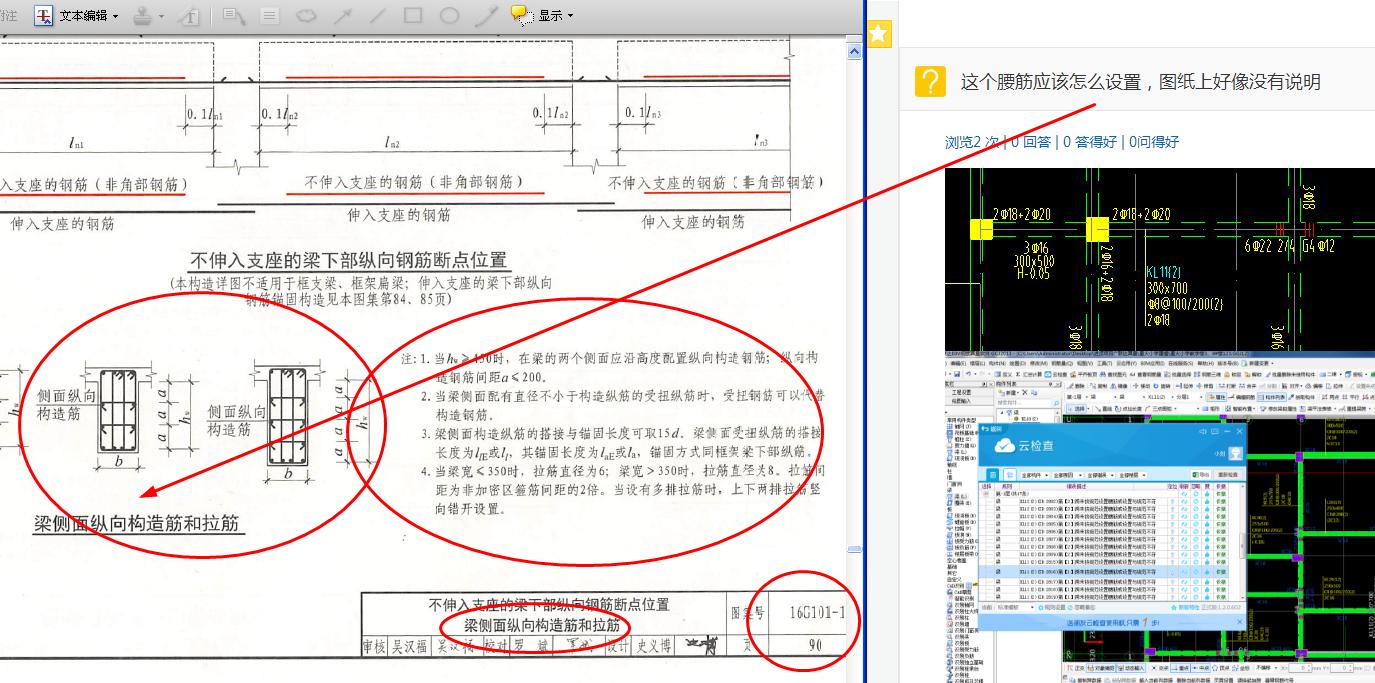Expand the 文本编辑 dropdown arrow
The height and width of the screenshot is (683, 1375).
tap(116, 16)
